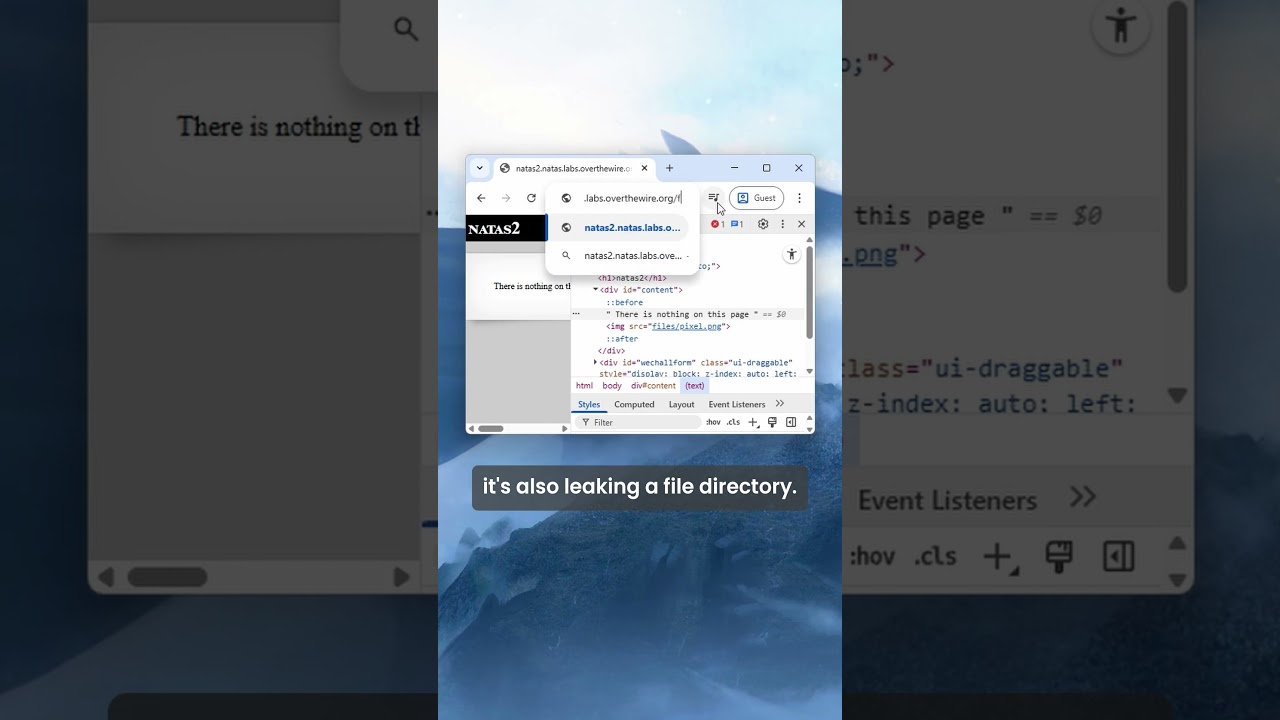Reload the natas2 page
Image resolution: width=1280 pixels, height=720 pixels.
tap(531, 198)
